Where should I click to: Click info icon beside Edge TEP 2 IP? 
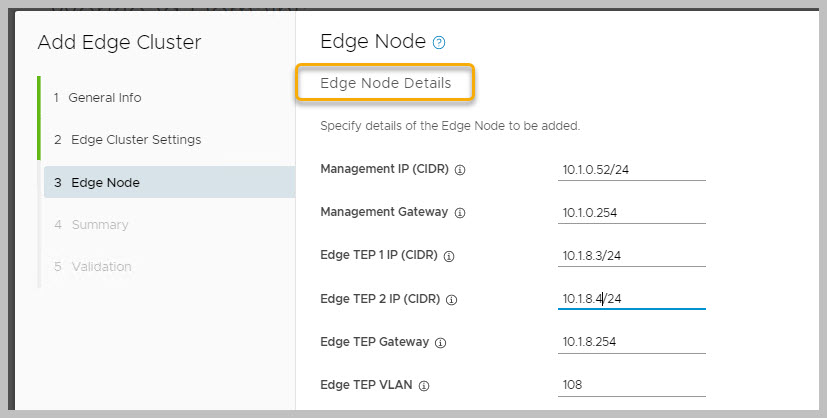coord(451,299)
